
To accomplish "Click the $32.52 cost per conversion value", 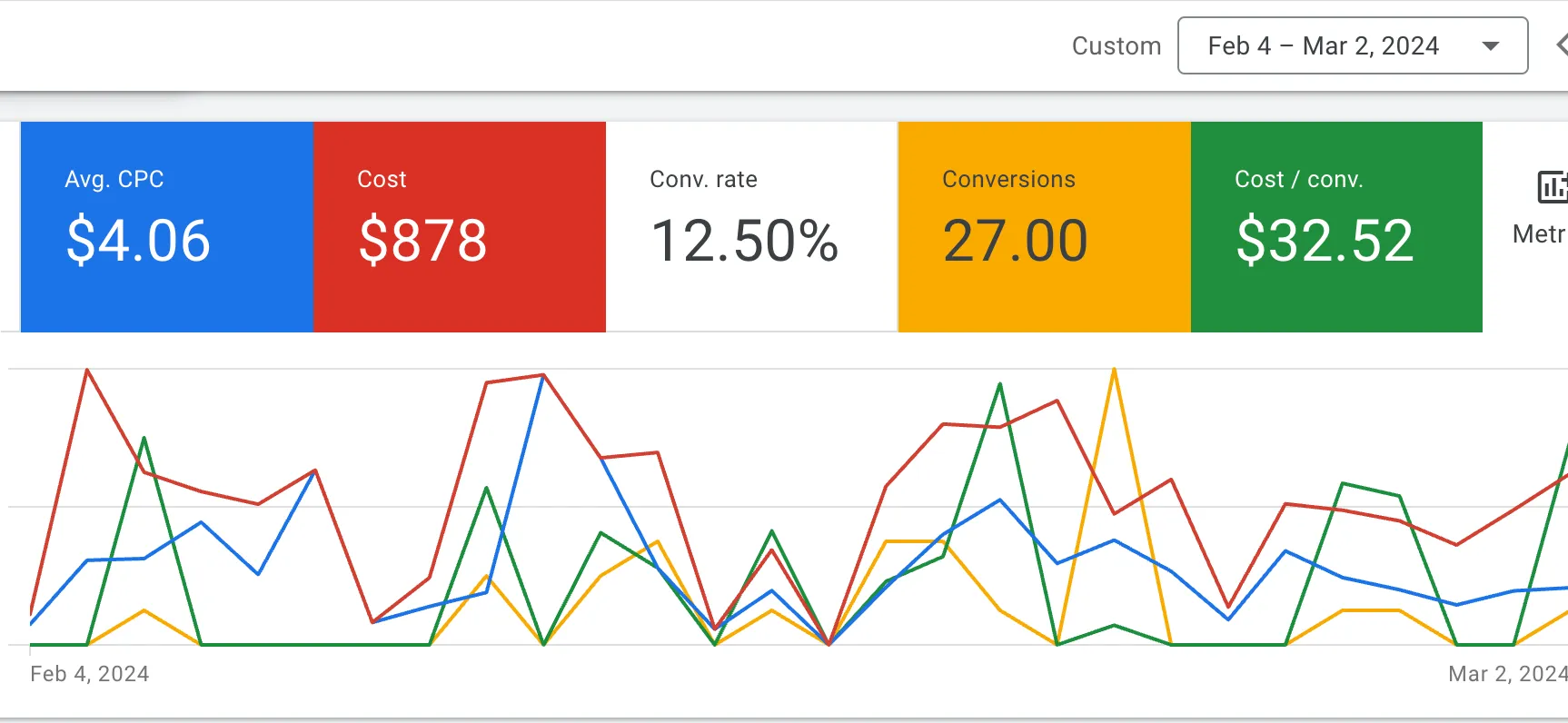I will 1325,241.
